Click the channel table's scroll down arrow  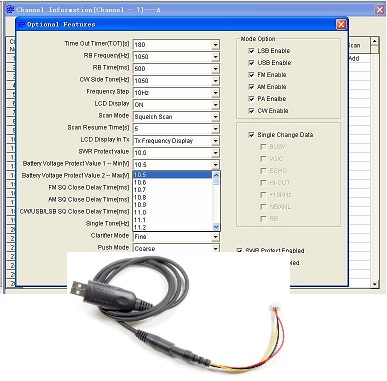click(375, 284)
